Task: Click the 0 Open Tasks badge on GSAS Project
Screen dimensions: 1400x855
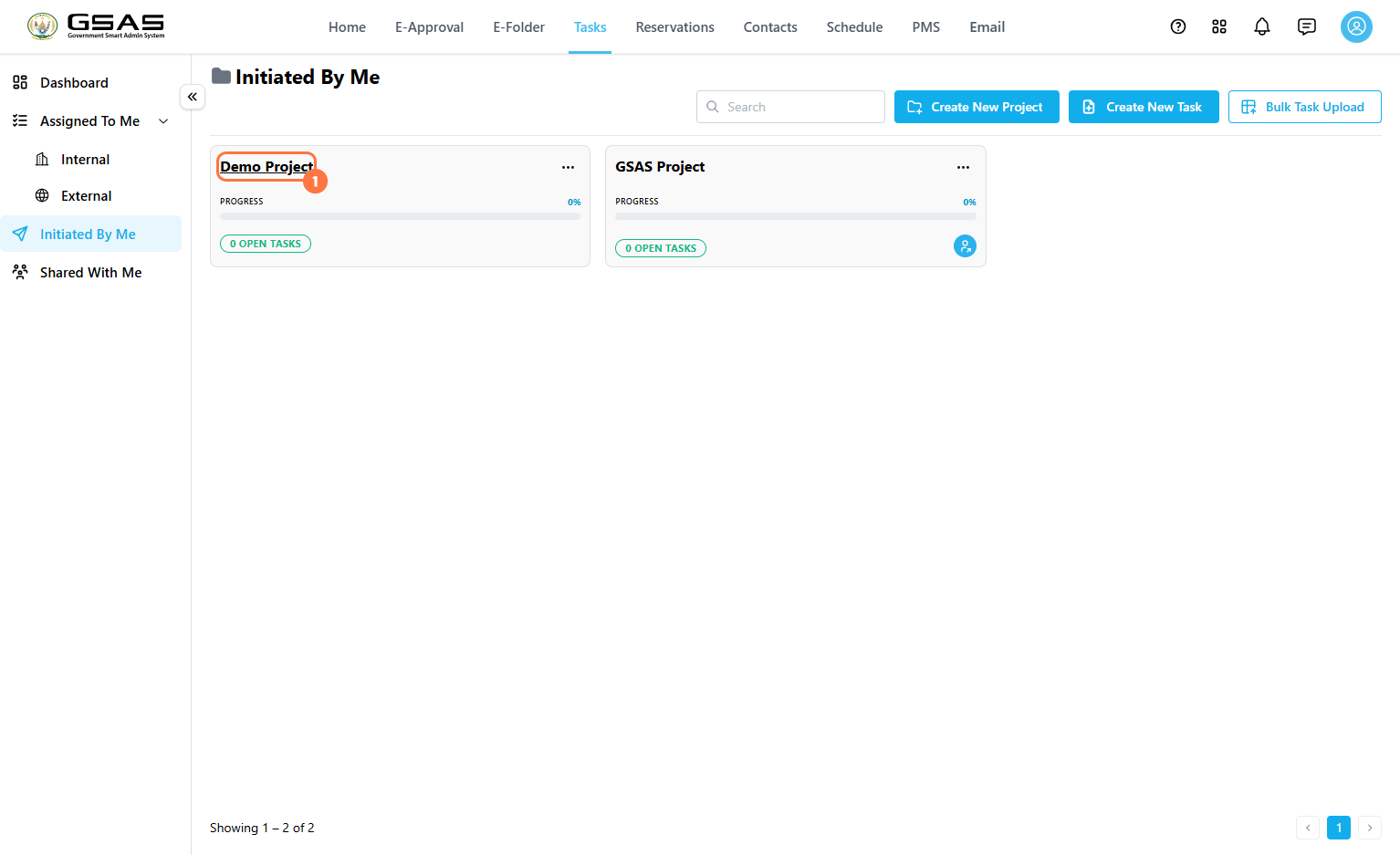Action: tap(661, 248)
